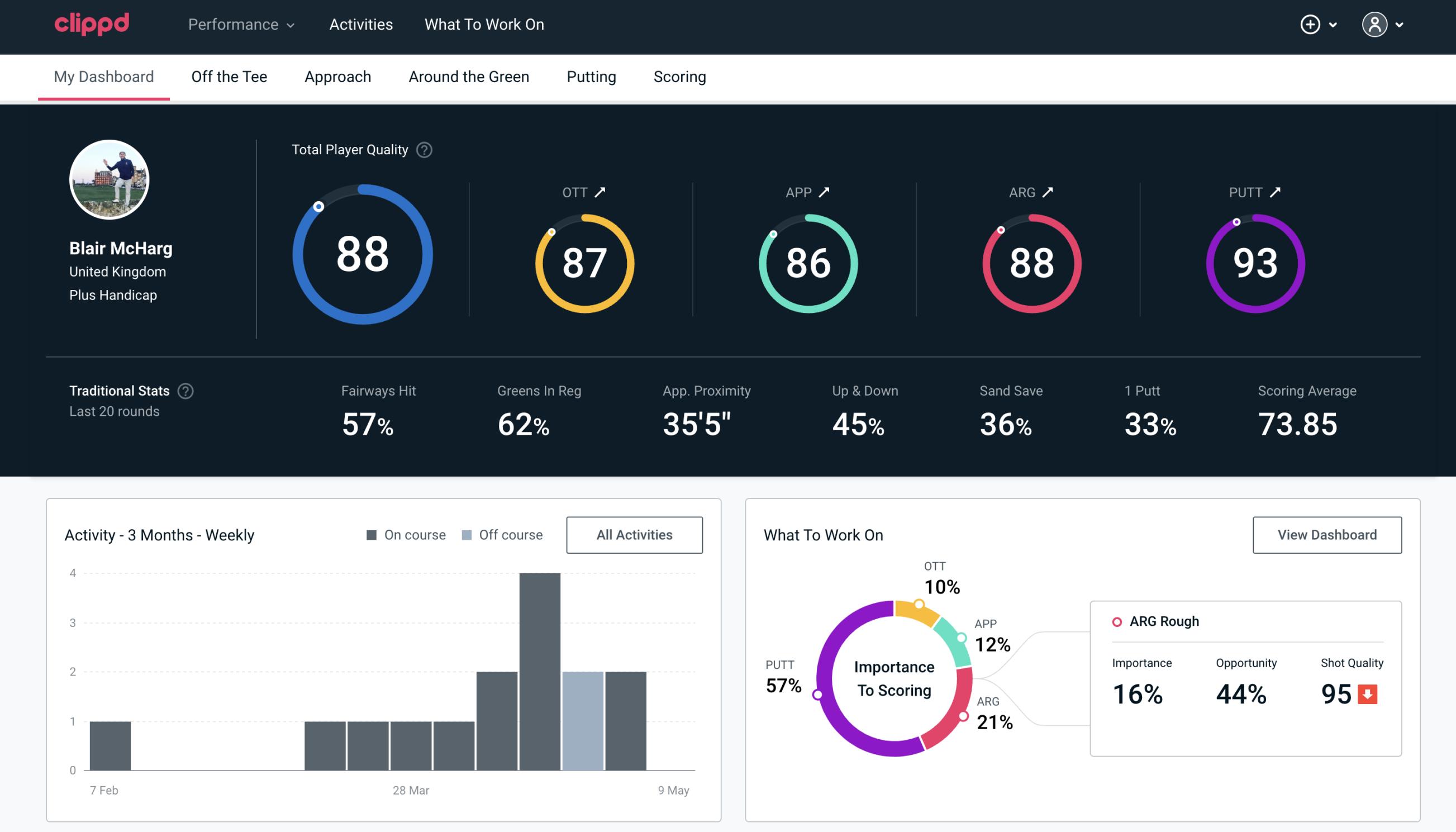Toggle the Off course activity legend
Screen dimensions: 1456x832
pos(500,535)
